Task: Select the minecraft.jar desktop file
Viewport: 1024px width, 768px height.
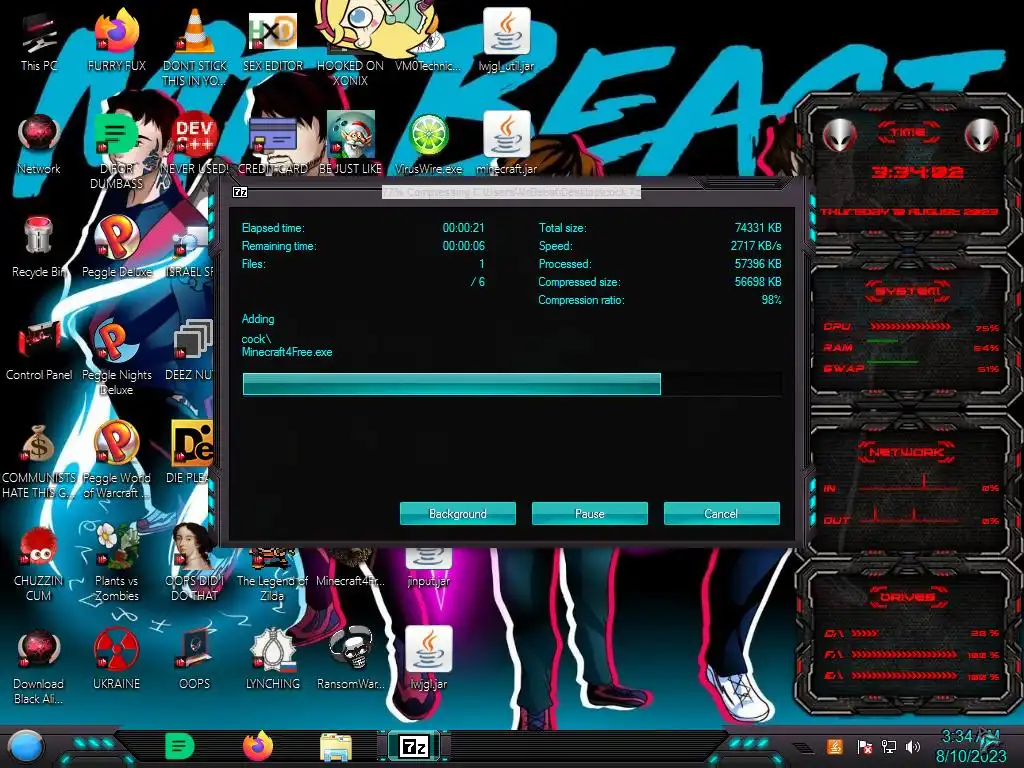Action: [x=506, y=144]
